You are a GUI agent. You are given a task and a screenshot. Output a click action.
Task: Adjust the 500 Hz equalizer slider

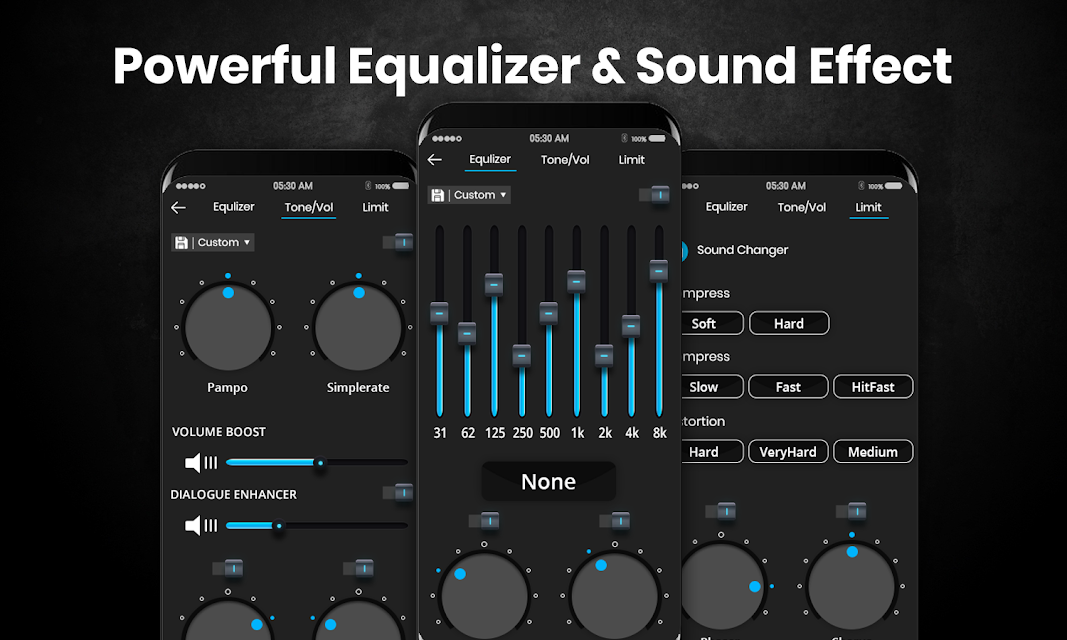549,321
